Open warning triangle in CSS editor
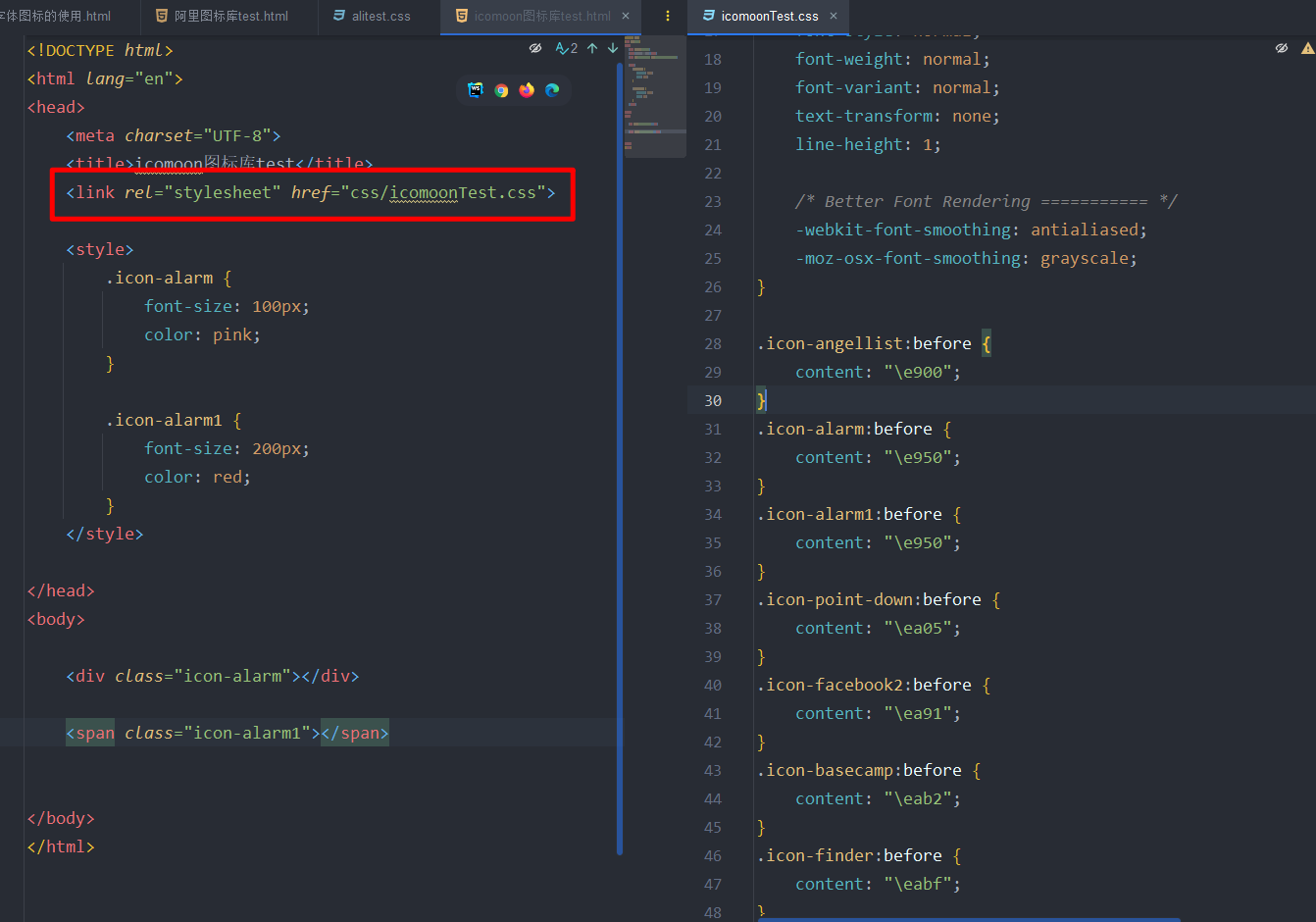Image resolution: width=1316 pixels, height=922 pixels. [1307, 48]
